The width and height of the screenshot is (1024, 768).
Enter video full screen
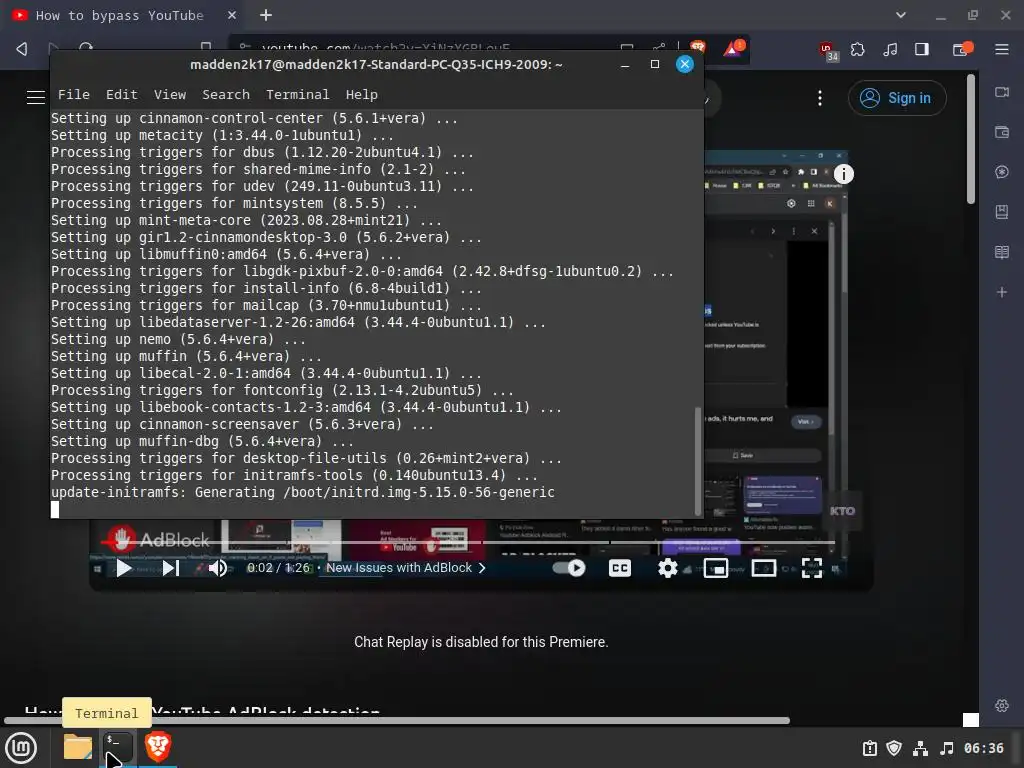pos(812,568)
